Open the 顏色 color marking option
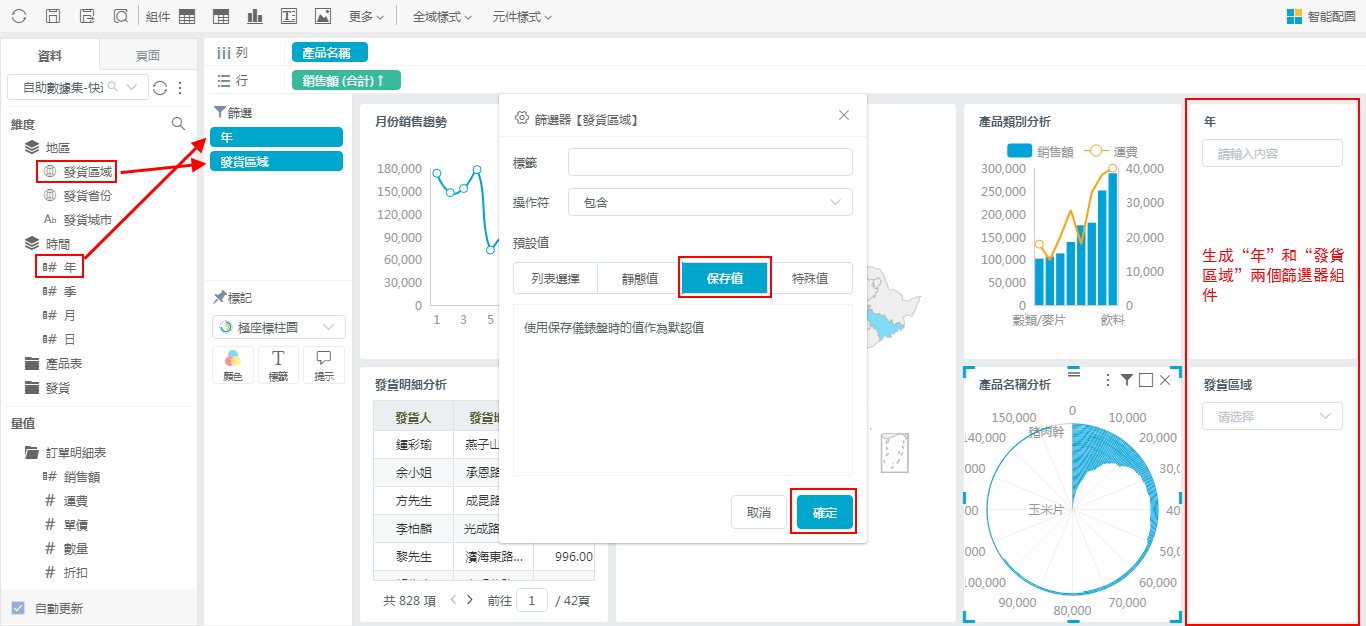1366x626 pixels. [233, 365]
